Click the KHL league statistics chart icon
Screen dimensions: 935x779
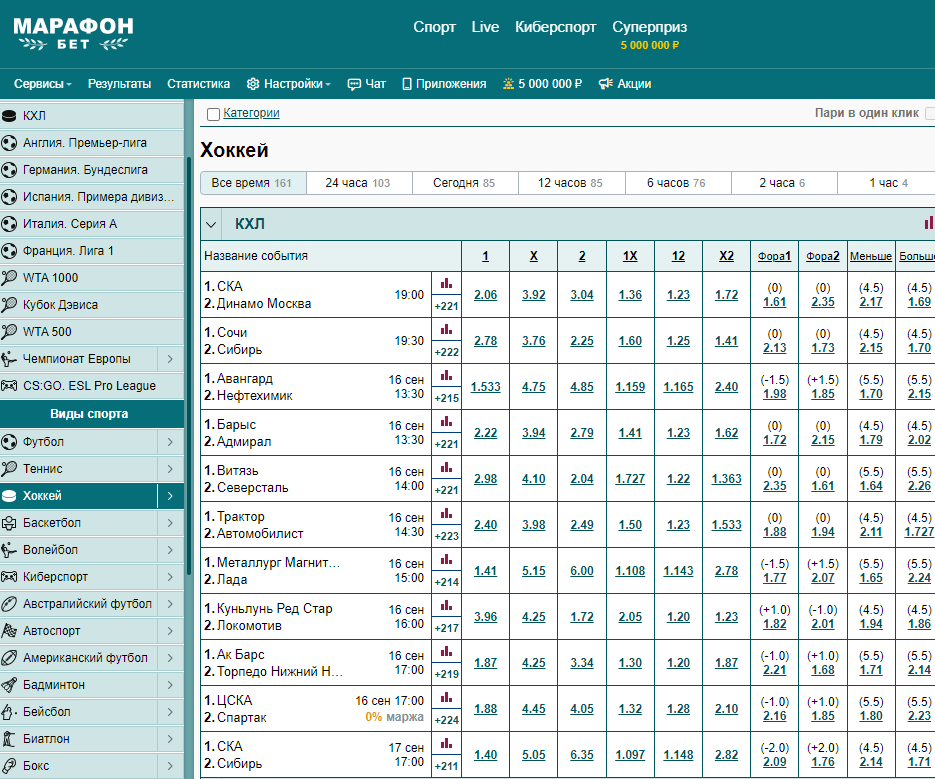click(x=929, y=223)
